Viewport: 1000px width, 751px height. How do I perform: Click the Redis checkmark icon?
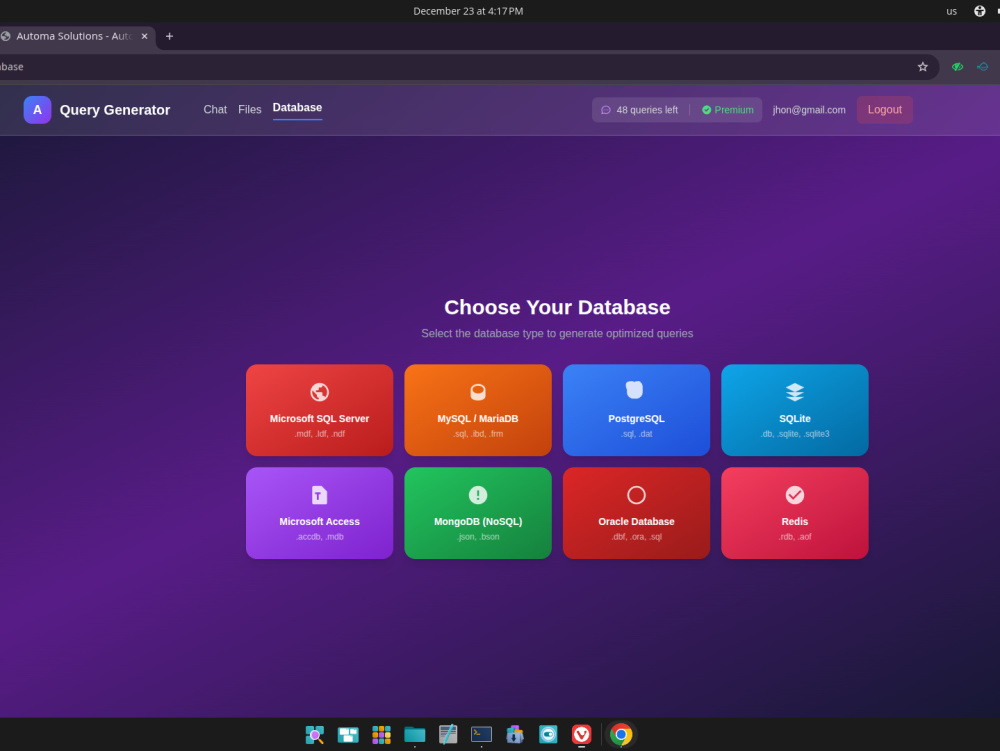click(x=795, y=495)
